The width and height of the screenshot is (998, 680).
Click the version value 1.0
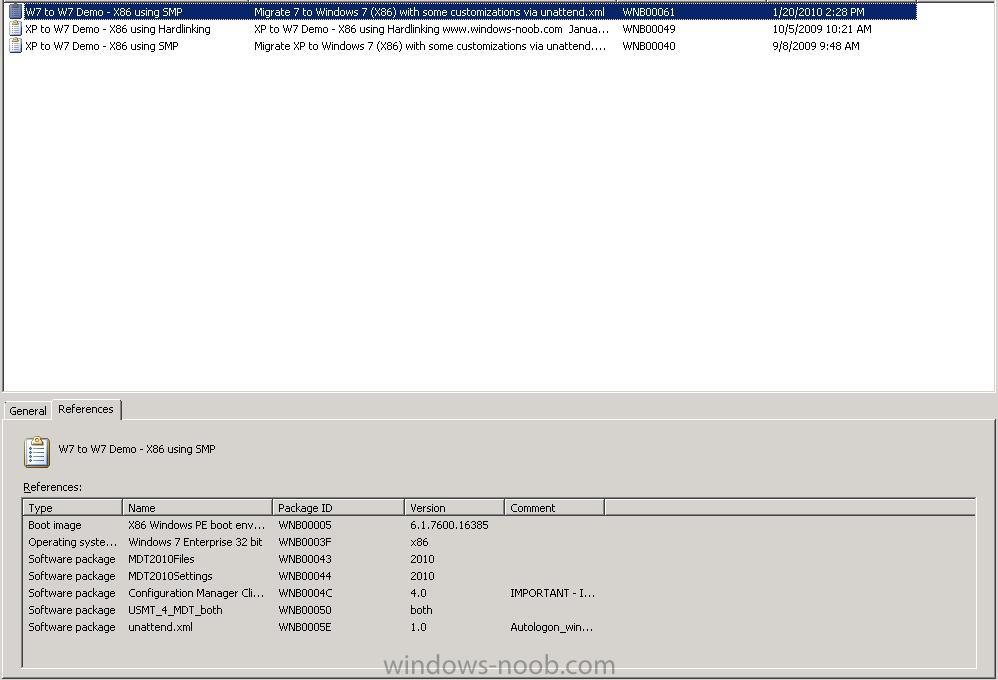(418, 627)
